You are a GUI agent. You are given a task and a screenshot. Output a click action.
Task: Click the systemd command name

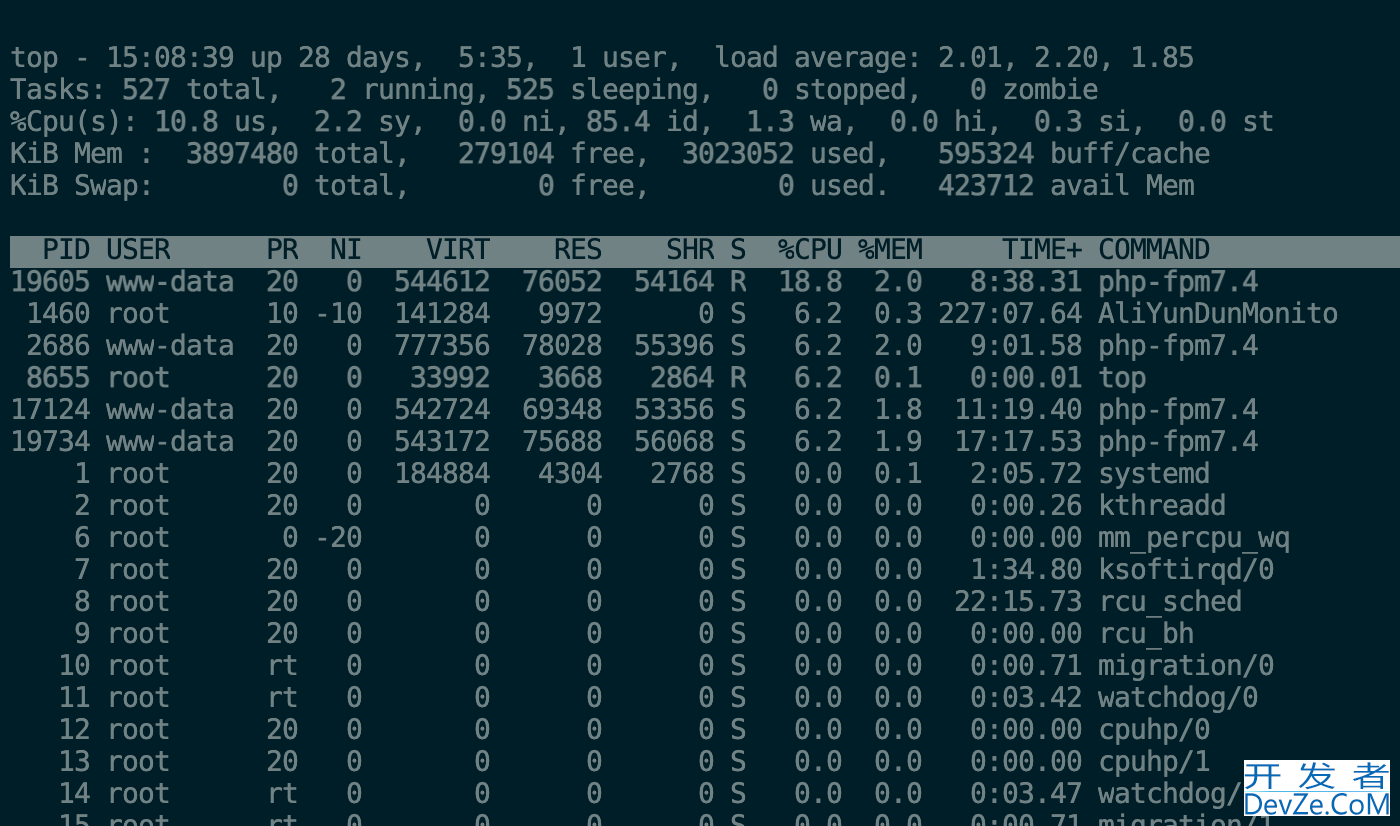click(x=1154, y=474)
